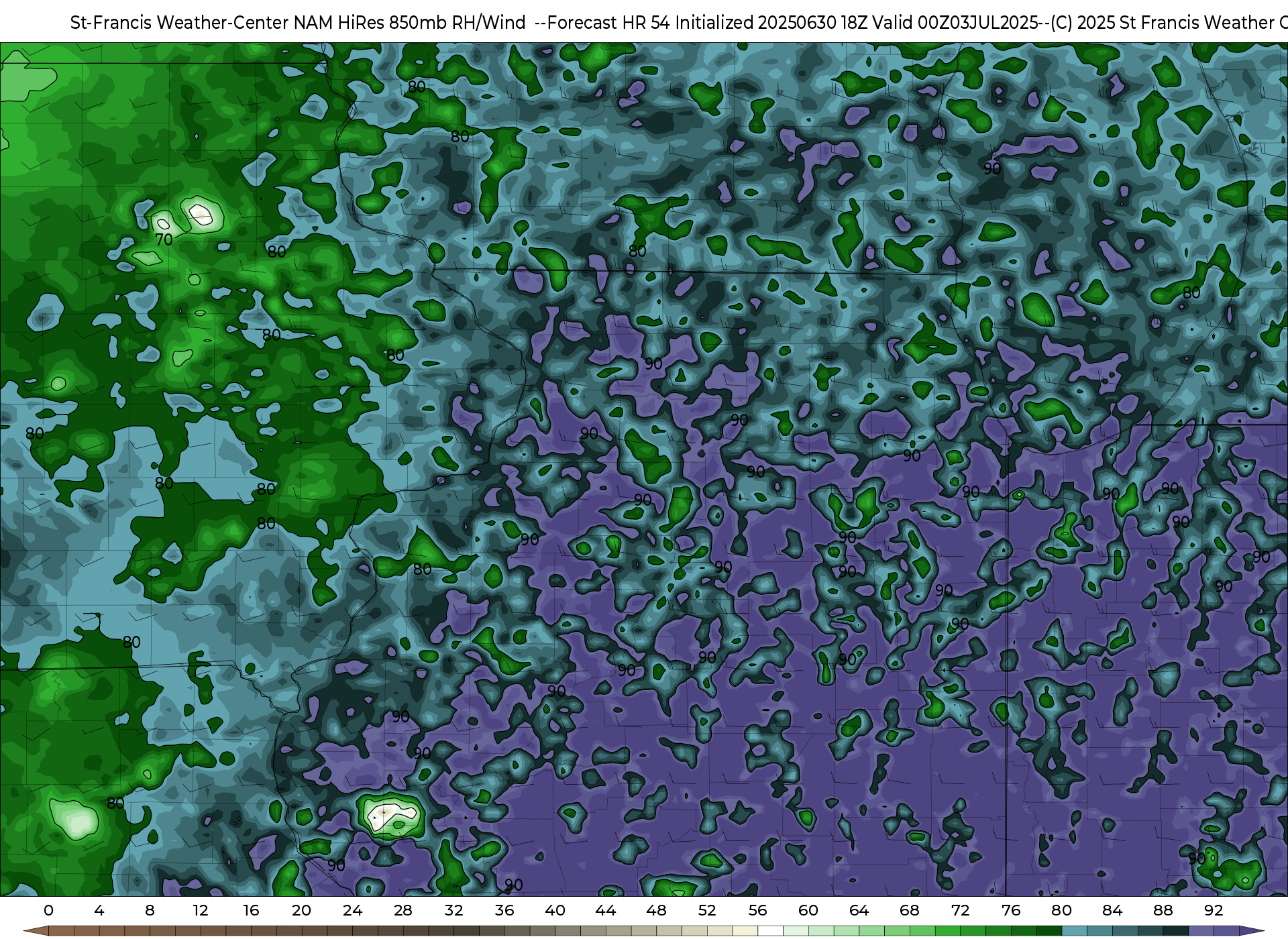Click the '44' label on the color scale

click(606, 910)
